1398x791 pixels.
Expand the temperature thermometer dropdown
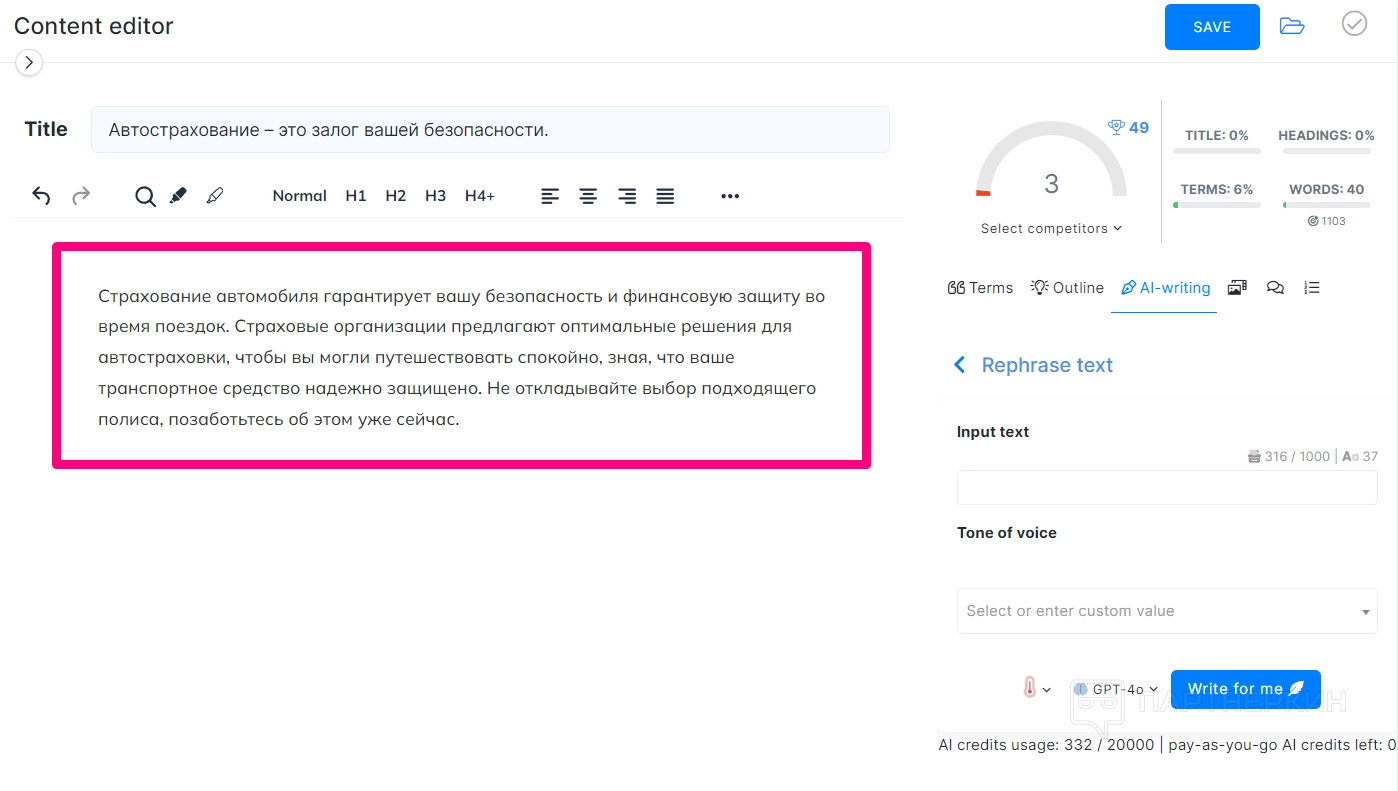(x=1036, y=689)
